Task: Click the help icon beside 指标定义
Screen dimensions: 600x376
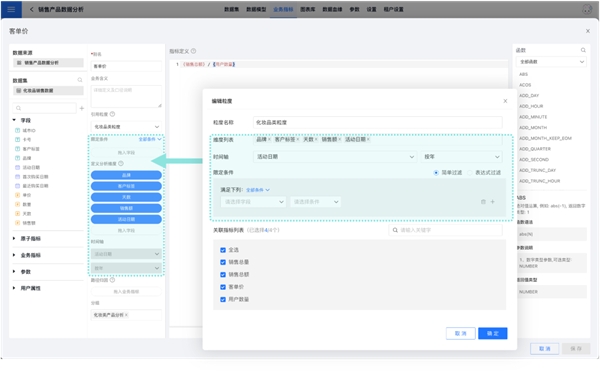Action: (194, 51)
